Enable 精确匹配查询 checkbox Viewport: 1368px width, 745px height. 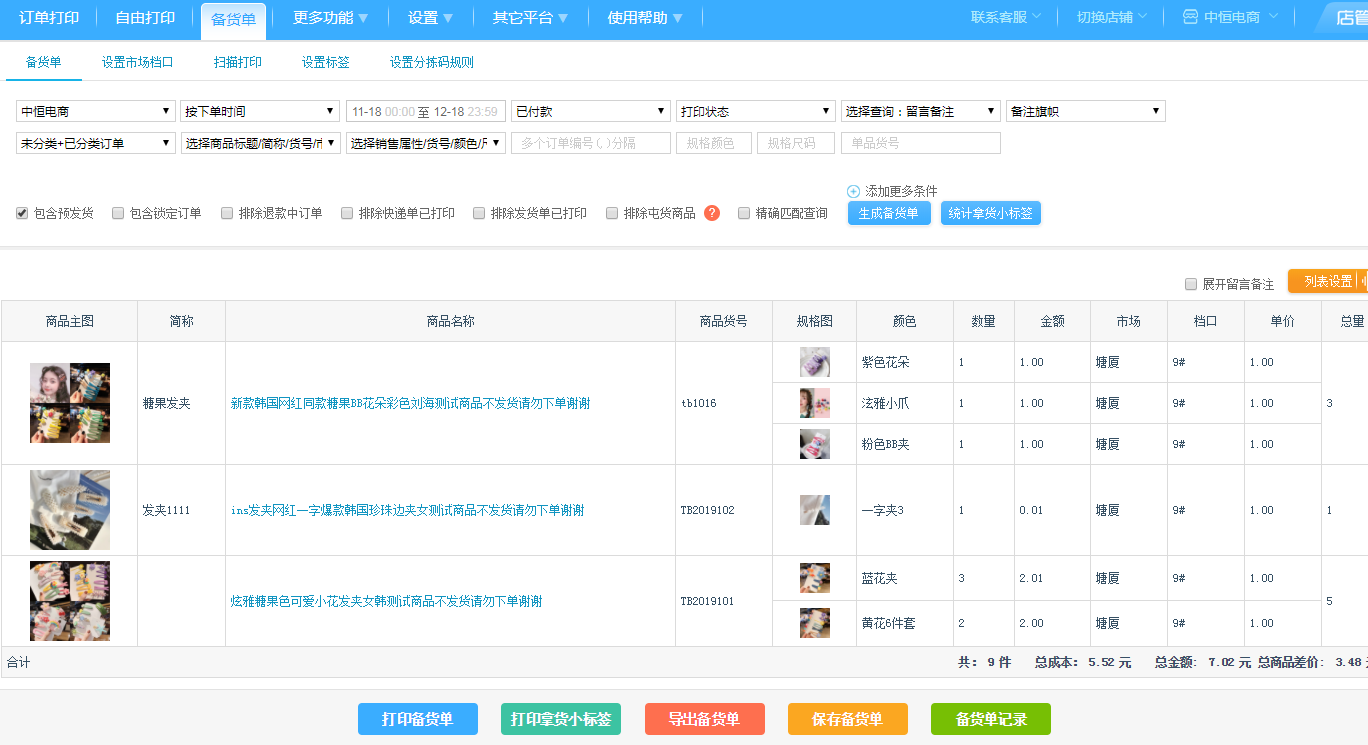pyautogui.click(x=744, y=213)
